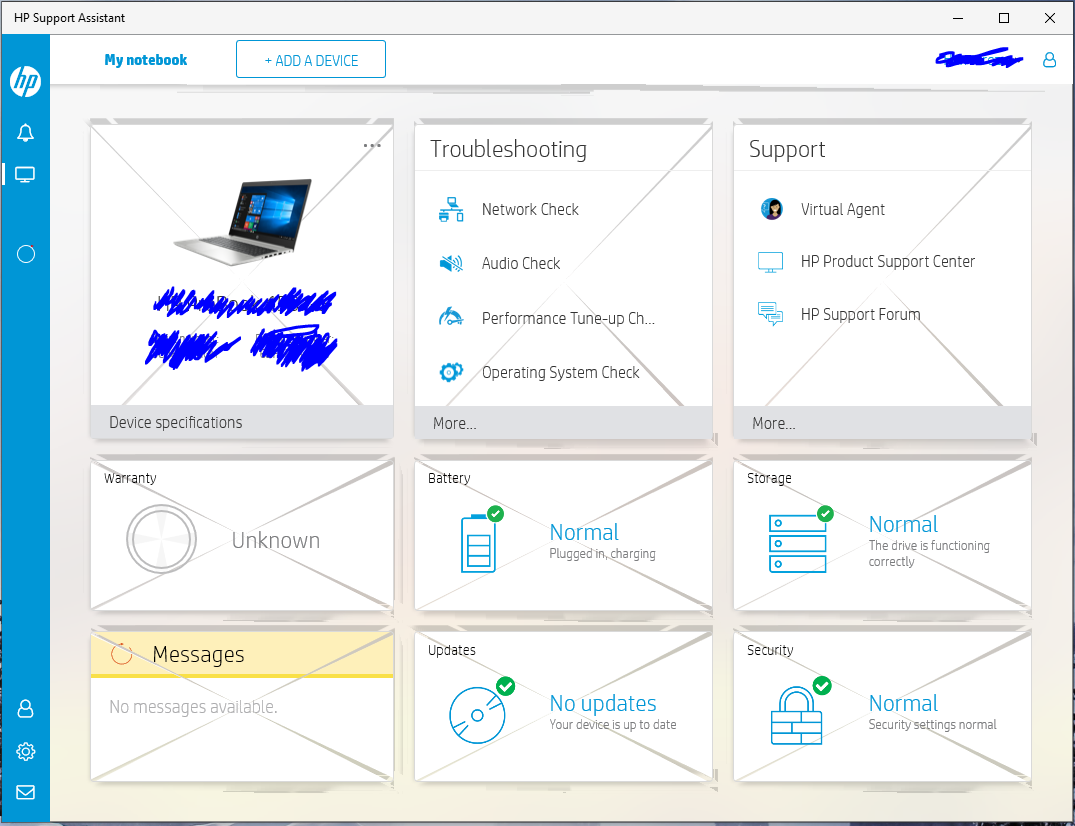Click the Network Check icon
Image resolution: width=1075 pixels, height=826 pixels.
tap(451, 209)
